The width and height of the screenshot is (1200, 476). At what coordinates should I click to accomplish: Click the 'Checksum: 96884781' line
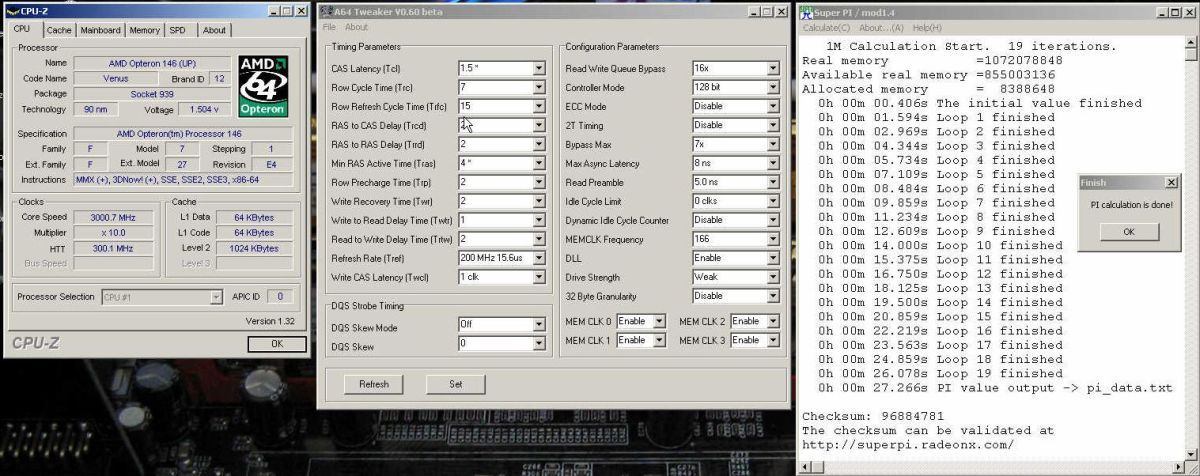(873, 416)
